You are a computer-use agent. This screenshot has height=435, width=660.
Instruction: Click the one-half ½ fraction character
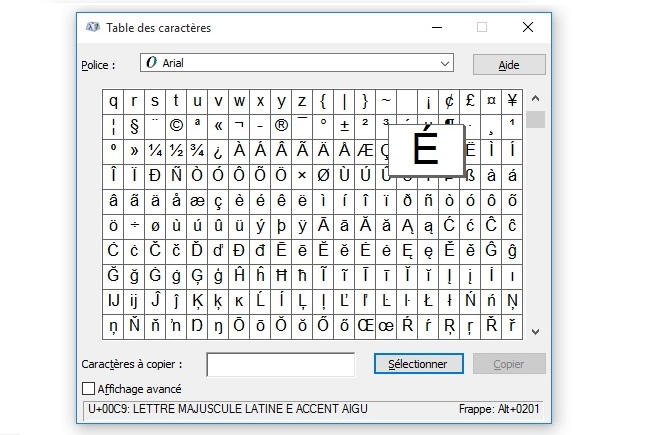pyautogui.click(x=176, y=150)
